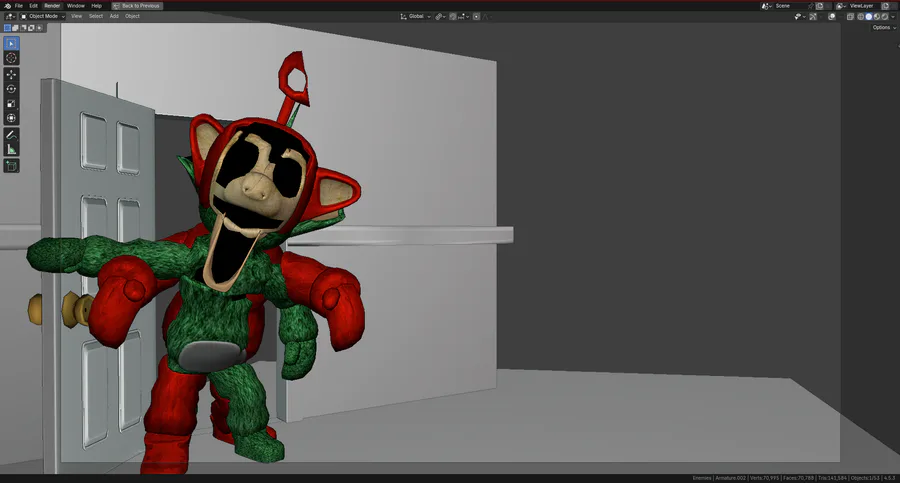Toggle X-Ray display in viewport

[x=850, y=17]
